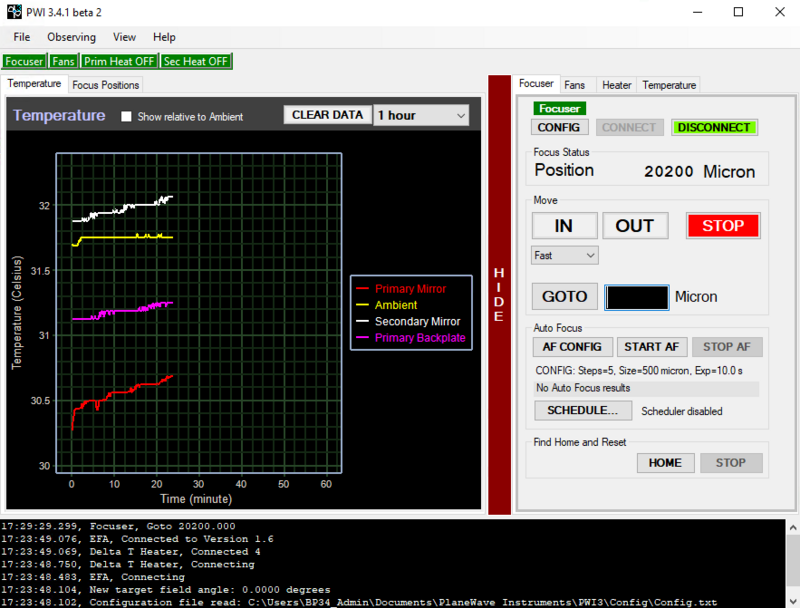Toggle the Fans status indicator in toolbar
This screenshot has height=608, width=800.
[64, 61]
